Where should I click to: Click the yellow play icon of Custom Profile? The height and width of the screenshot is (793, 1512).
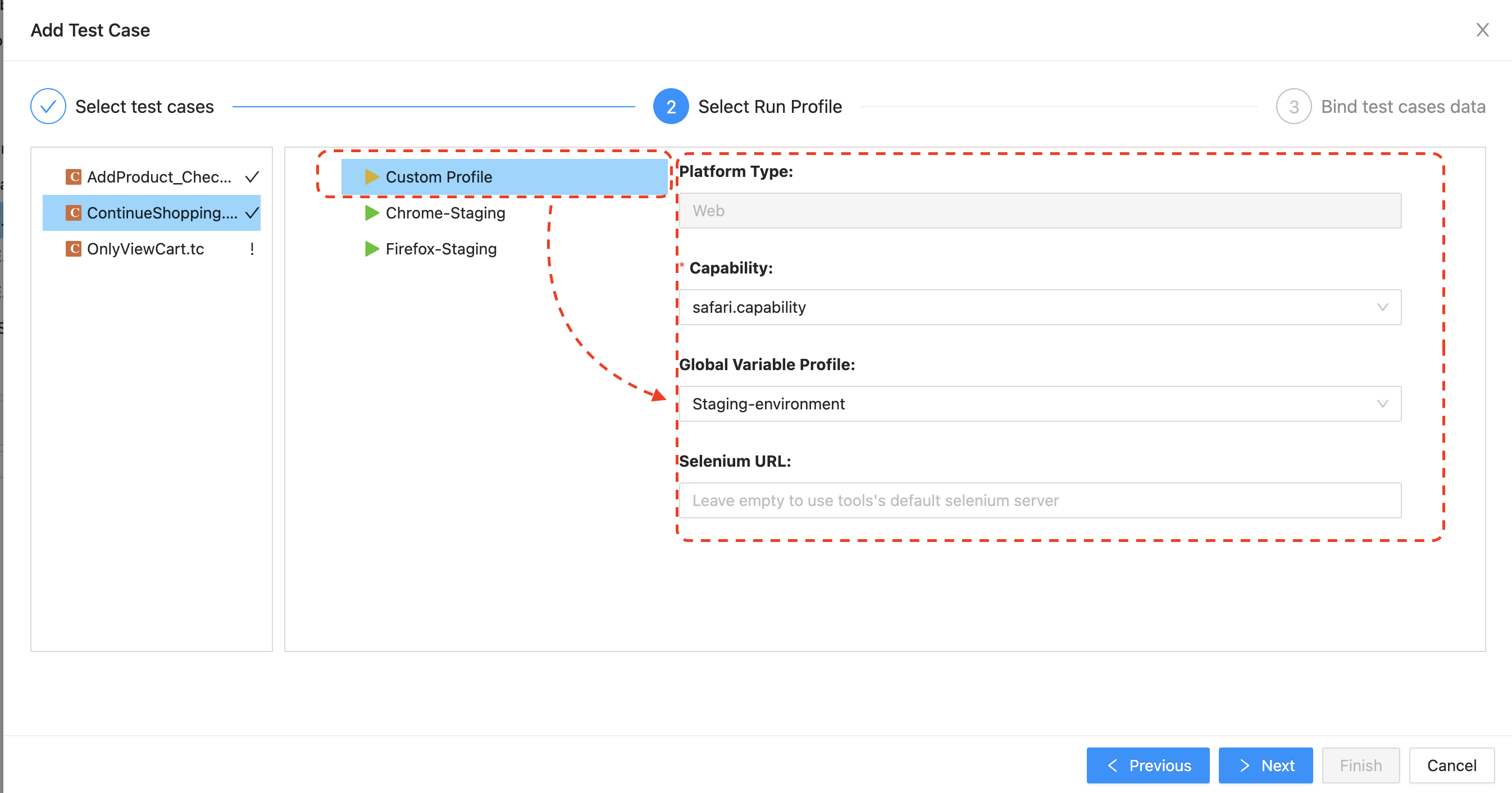(x=372, y=177)
